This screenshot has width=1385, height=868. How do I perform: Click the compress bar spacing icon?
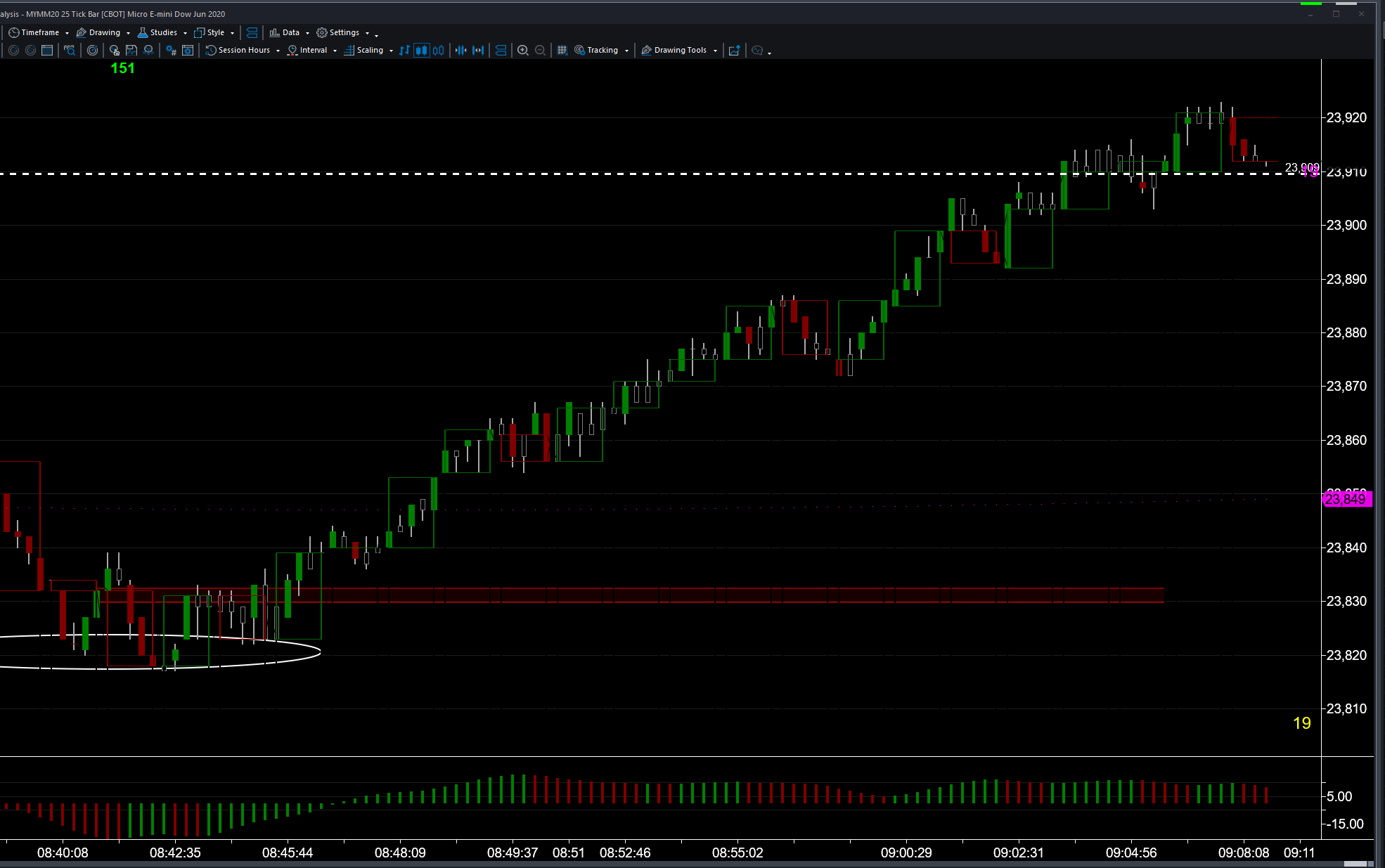(460, 50)
